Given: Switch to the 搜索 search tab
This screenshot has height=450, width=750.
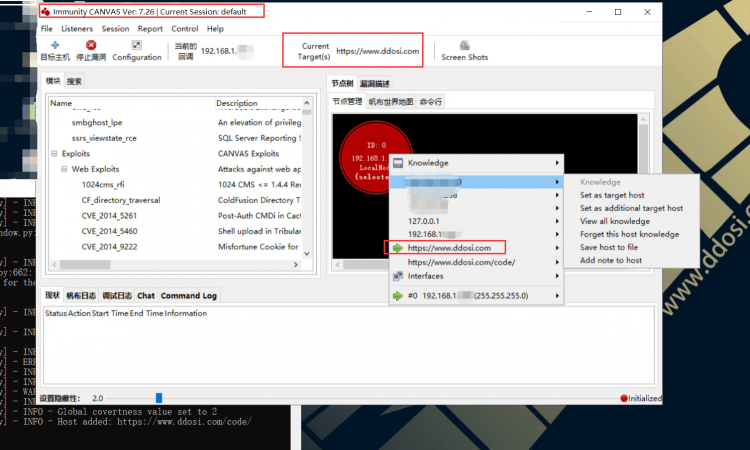Looking at the screenshot, I should [x=74, y=81].
